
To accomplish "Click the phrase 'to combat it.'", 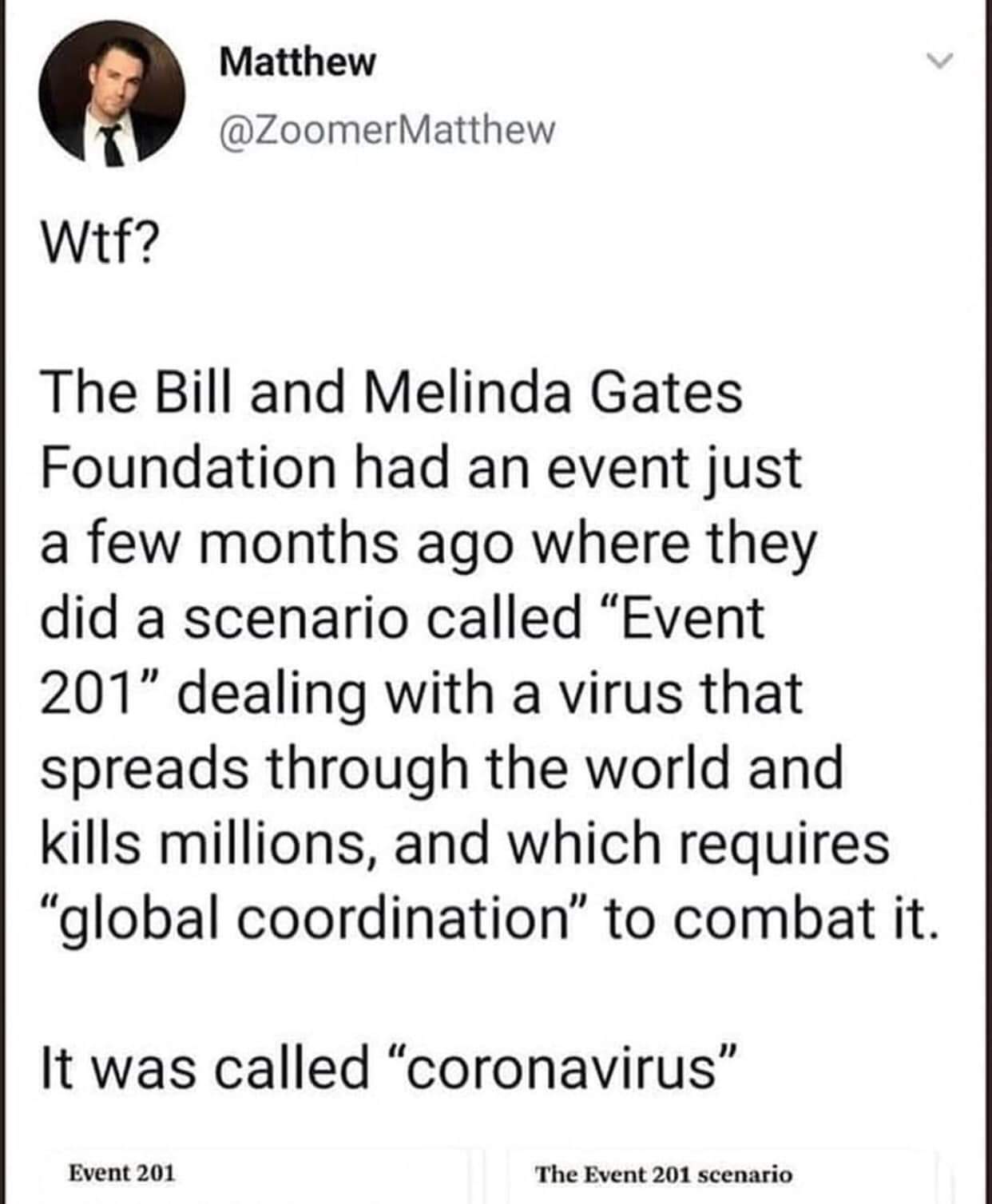I will pos(765,918).
